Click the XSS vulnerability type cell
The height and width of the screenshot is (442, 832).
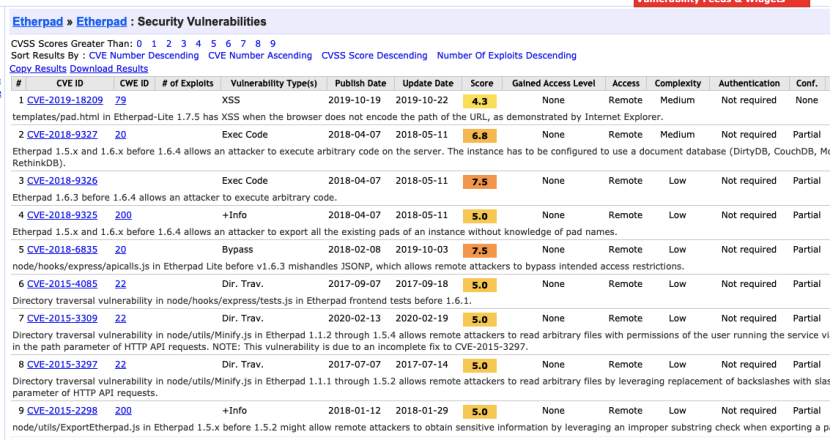tap(231, 100)
